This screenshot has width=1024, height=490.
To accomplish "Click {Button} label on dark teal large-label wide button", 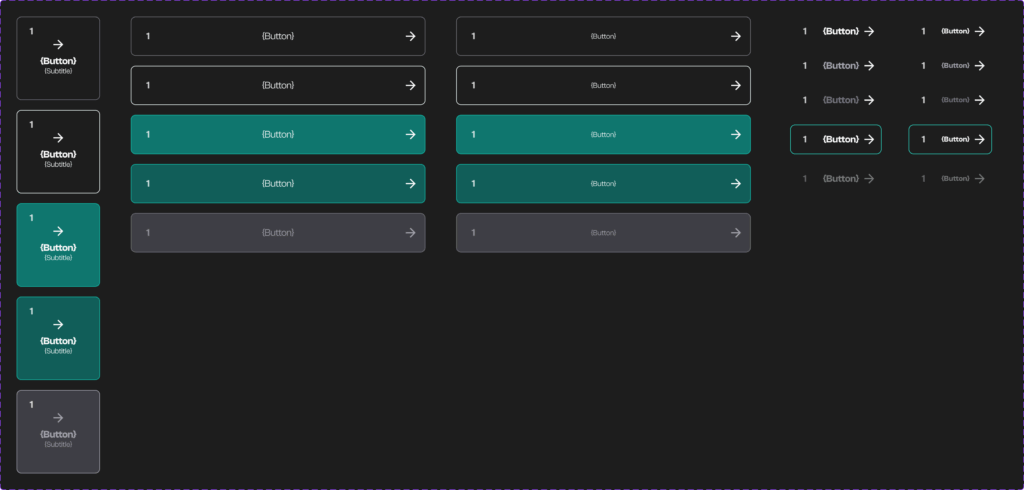I will [278, 184].
